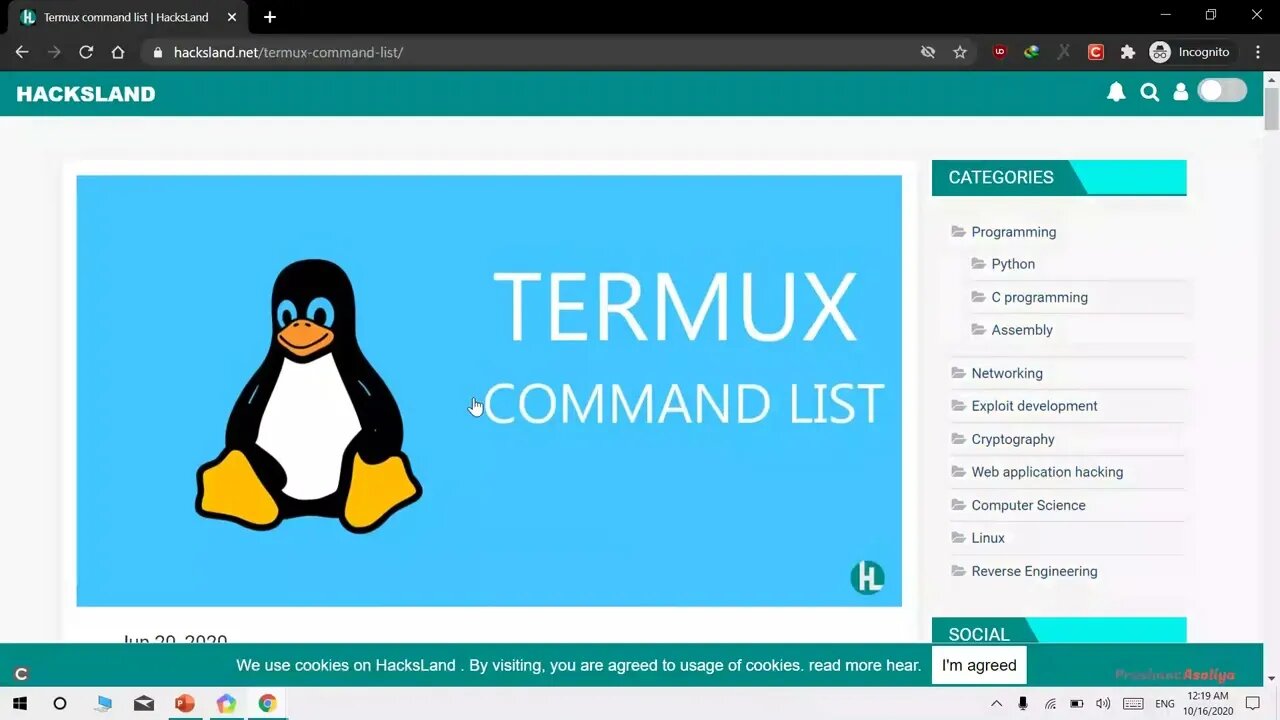Viewport: 1280px width, 720px height.
Task: Click the browser forward arrow
Action: [54, 52]
